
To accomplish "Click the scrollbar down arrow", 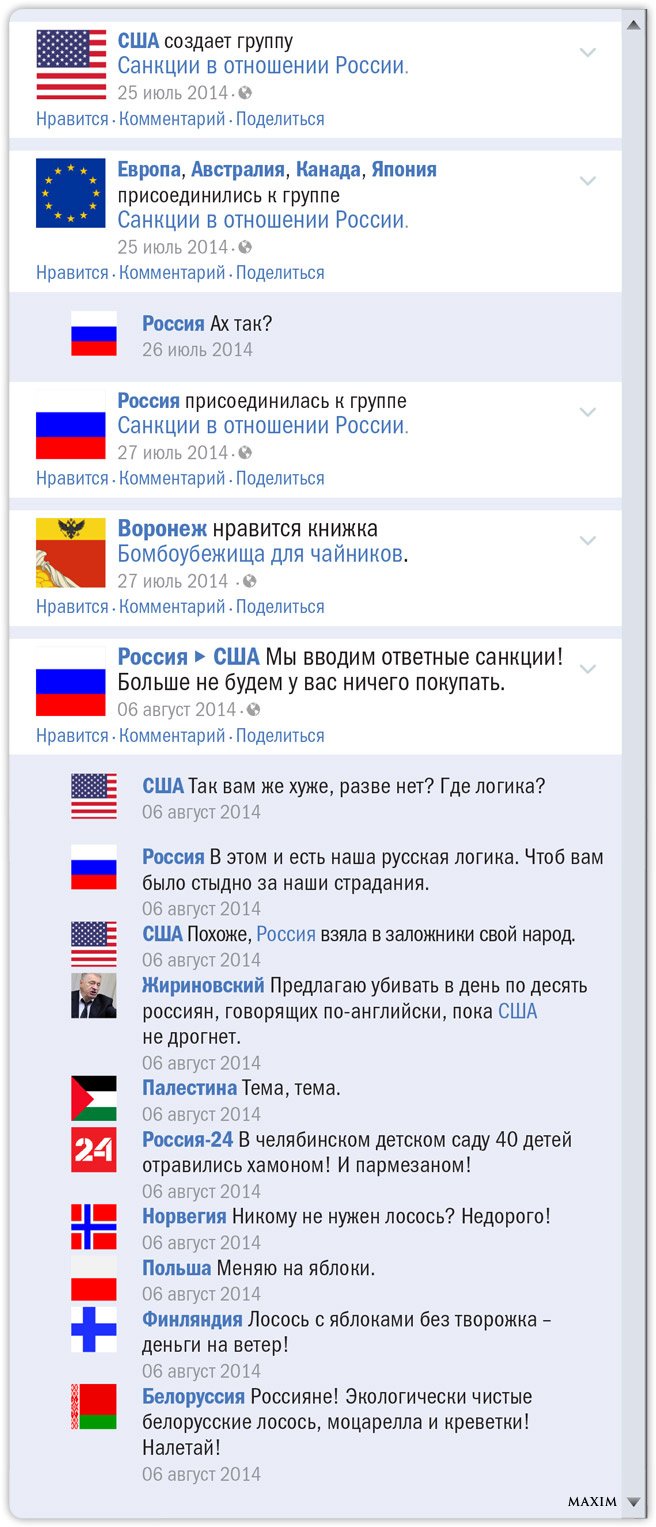I will [634, 1502].
